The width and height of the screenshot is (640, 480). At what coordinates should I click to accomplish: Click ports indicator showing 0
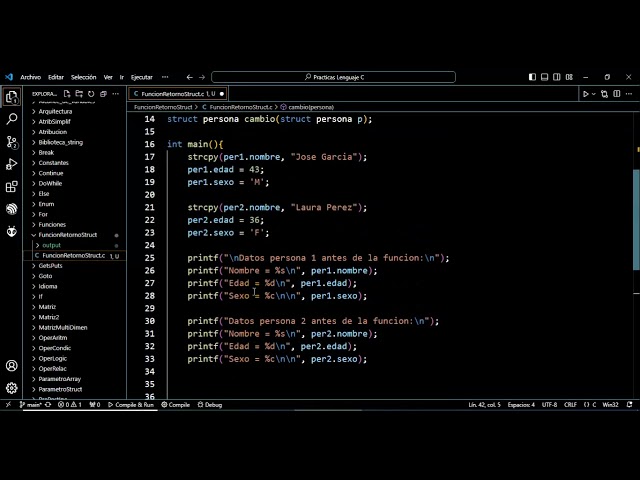(x=95, y=405)
